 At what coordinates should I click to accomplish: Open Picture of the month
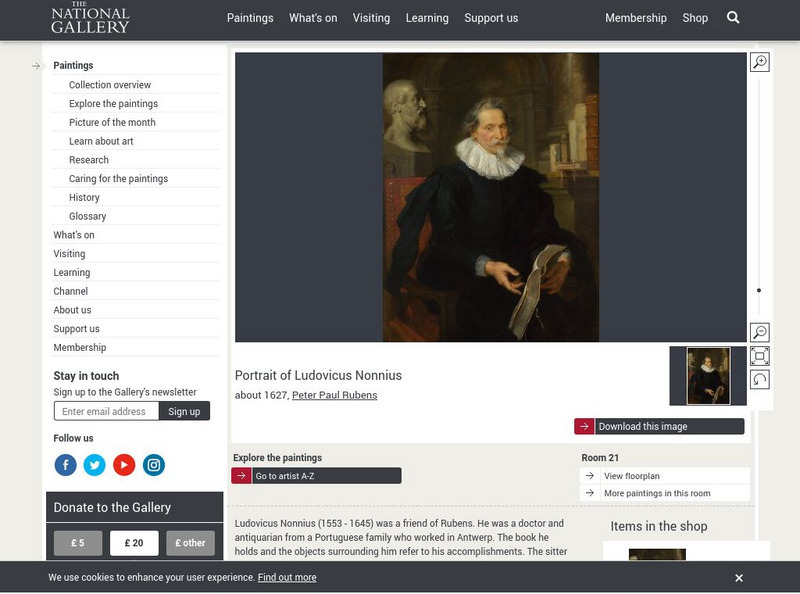pyautogui.click(x=112, y=122)
